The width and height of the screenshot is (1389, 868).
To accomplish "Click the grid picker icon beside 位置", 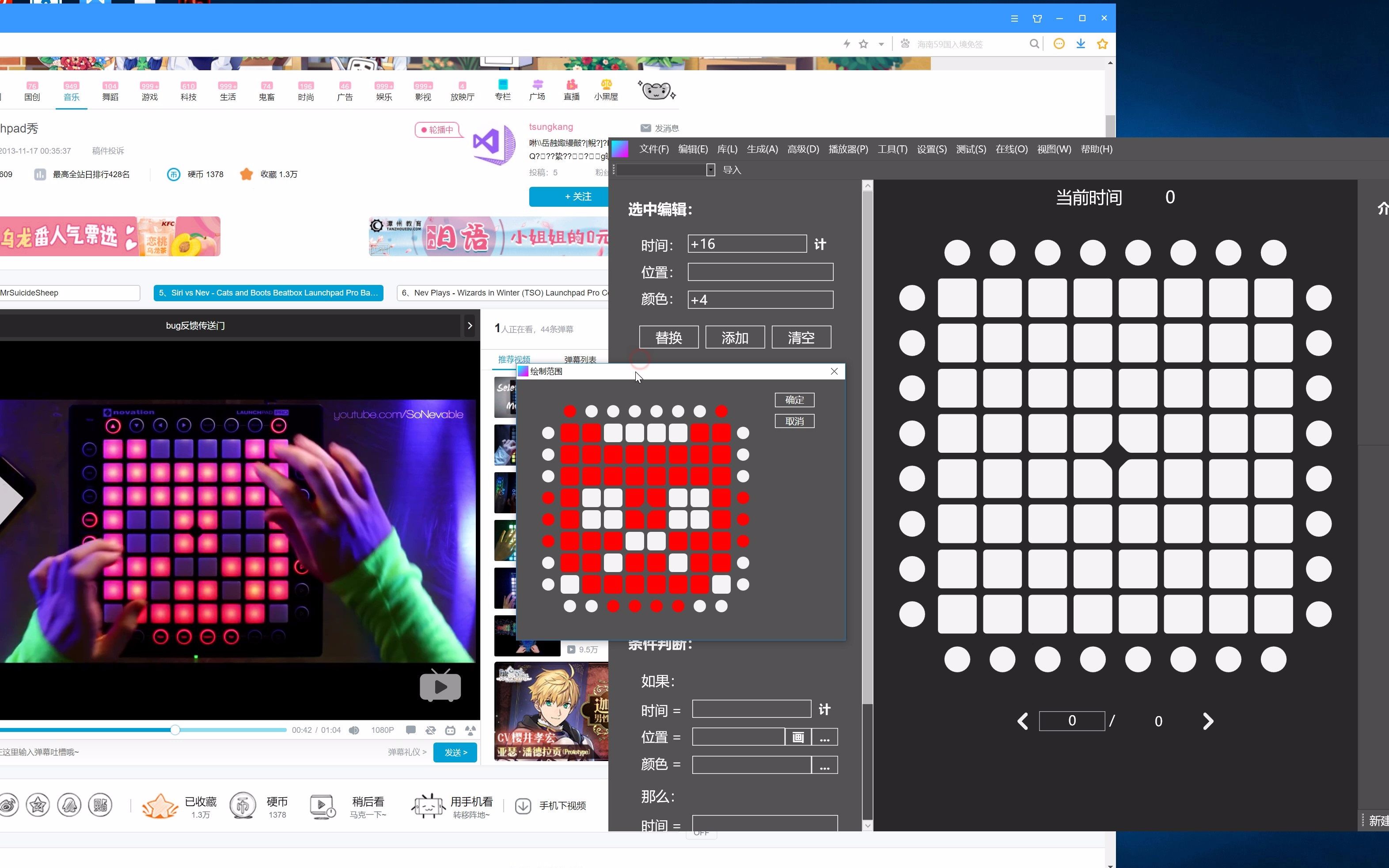I will click(798, 737).
